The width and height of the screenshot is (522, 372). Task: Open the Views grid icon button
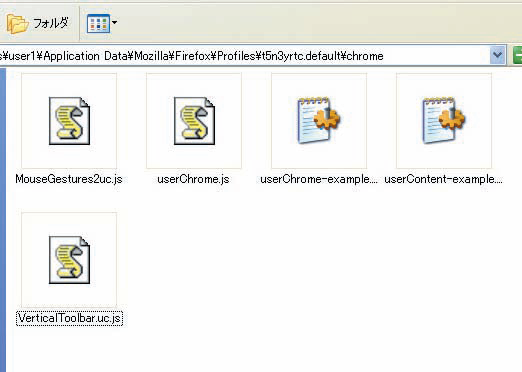(x=98, y=23)
